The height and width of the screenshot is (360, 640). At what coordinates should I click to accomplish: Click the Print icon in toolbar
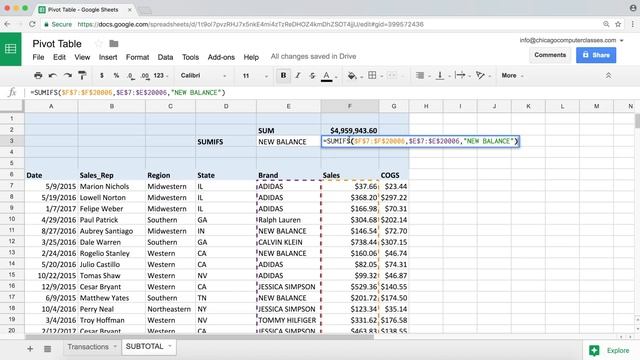coord(38,76)
